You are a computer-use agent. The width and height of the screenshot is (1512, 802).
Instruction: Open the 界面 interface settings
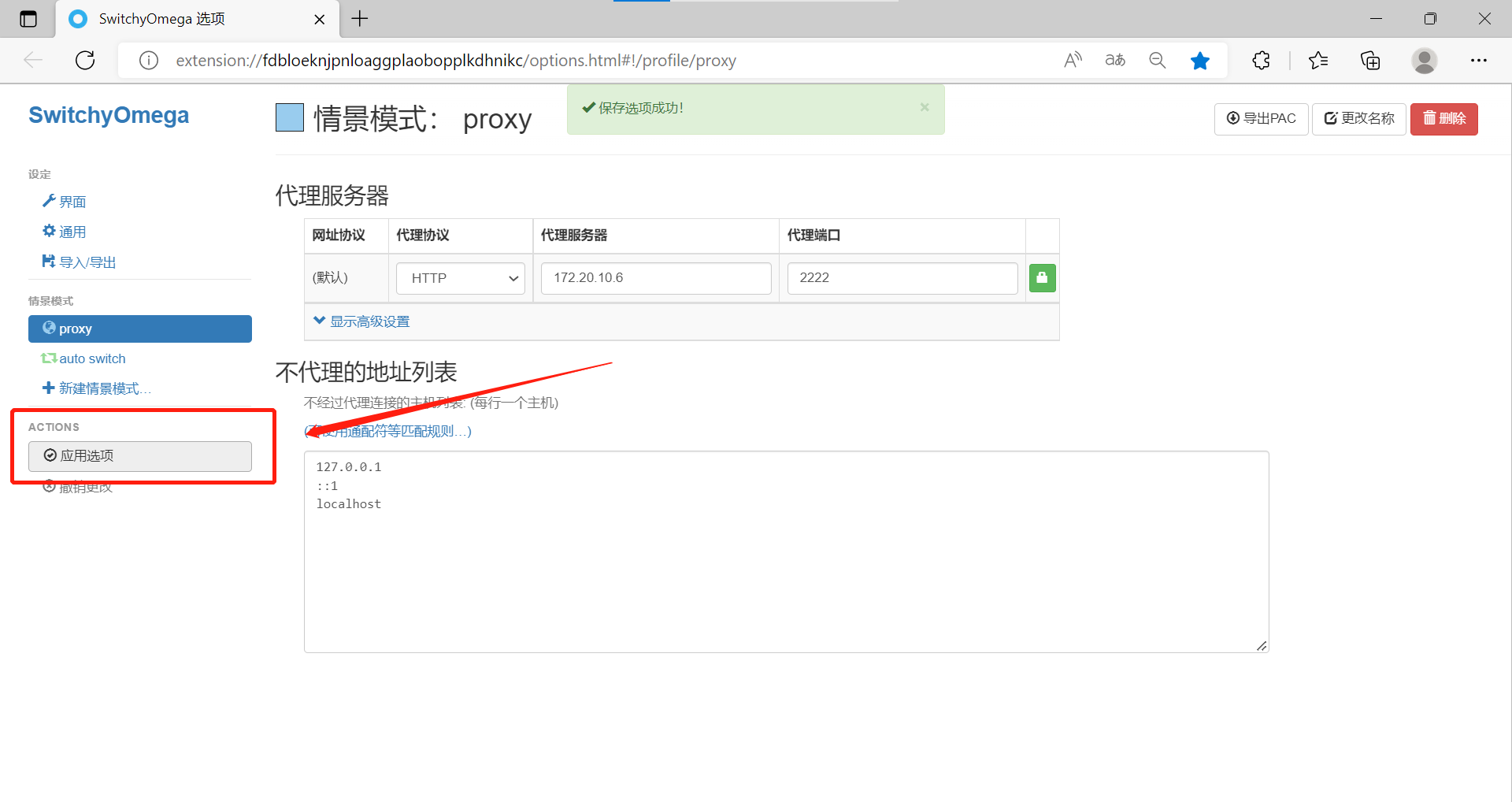[70, 201]
